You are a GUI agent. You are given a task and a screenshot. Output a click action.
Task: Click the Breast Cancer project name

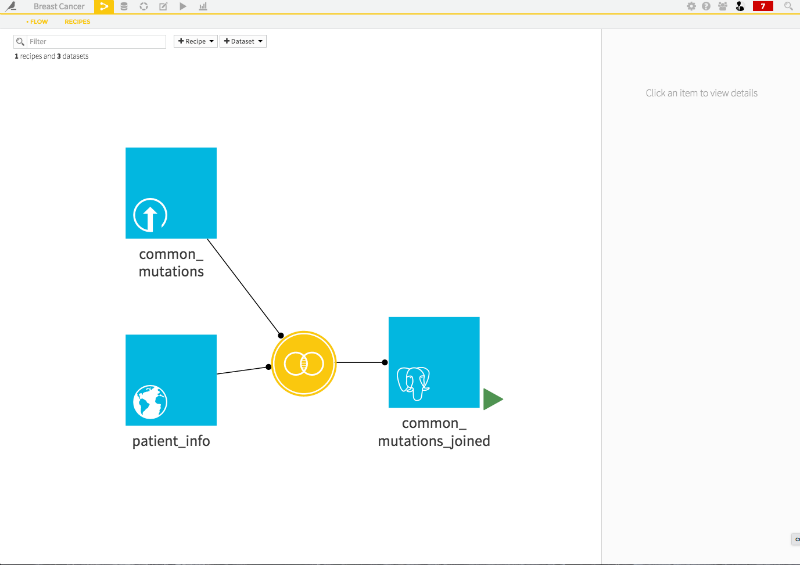[59, 6]
